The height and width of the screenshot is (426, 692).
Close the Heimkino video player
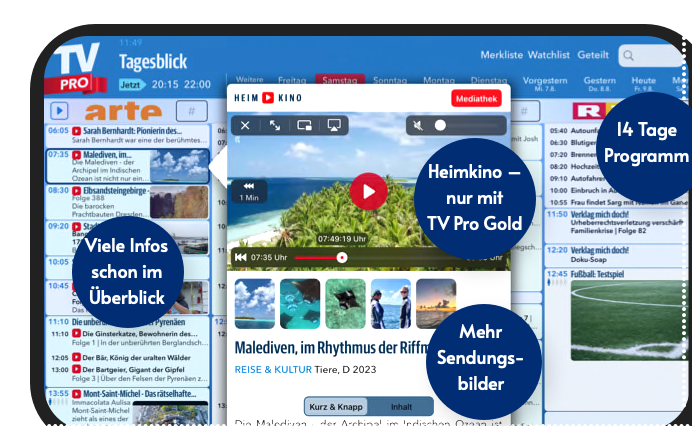click(245, 126)
